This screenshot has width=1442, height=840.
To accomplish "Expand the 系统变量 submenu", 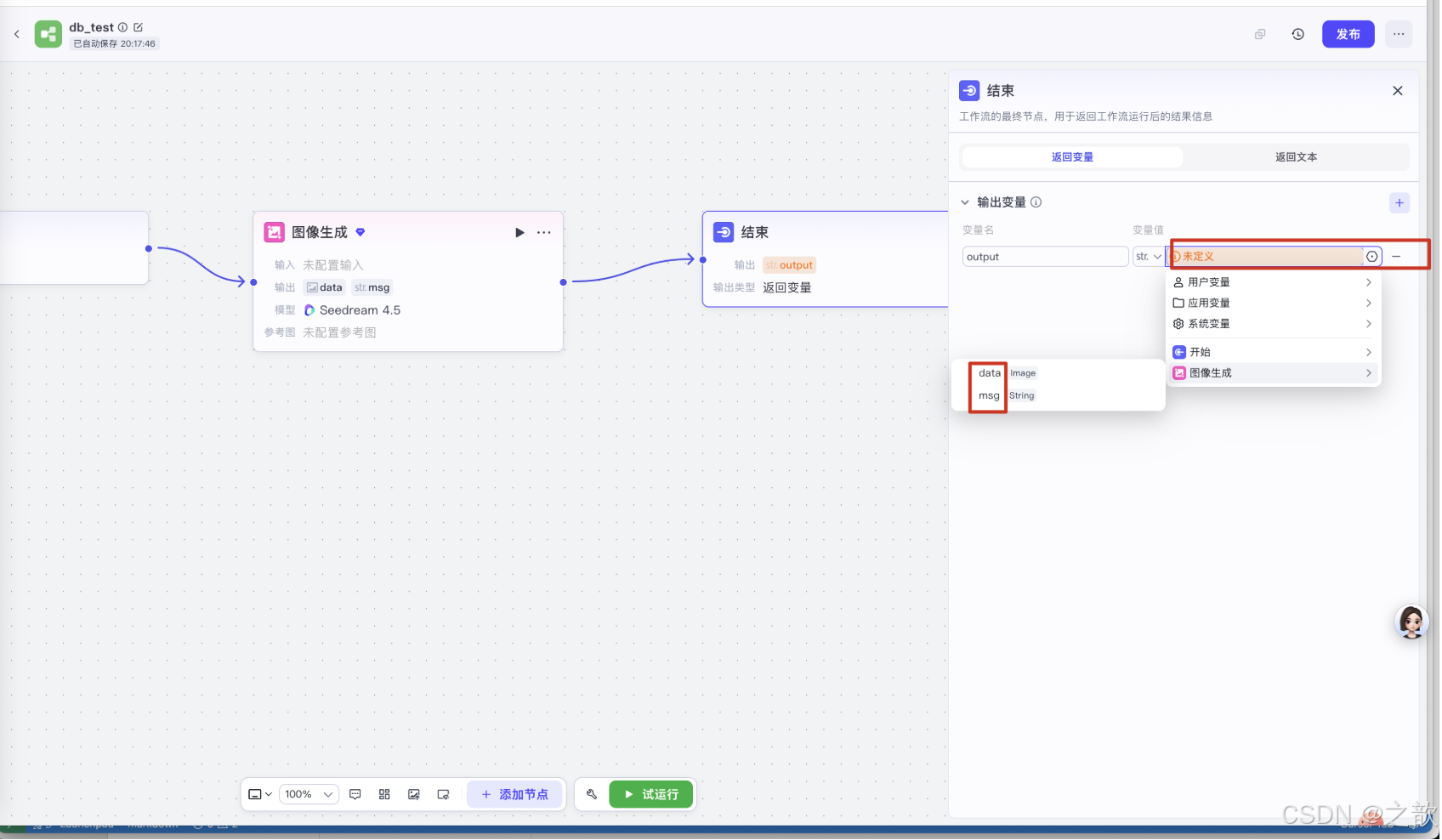I will click(x=1273, y=324).
